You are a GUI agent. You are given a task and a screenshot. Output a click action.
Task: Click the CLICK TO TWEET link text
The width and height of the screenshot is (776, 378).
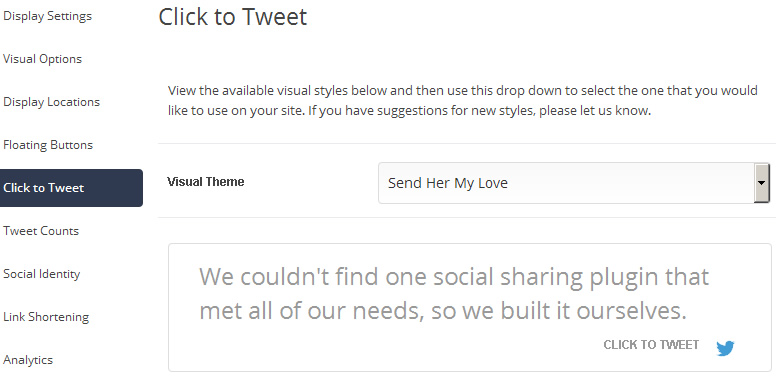pyautogui.click(x=651, y=345)
